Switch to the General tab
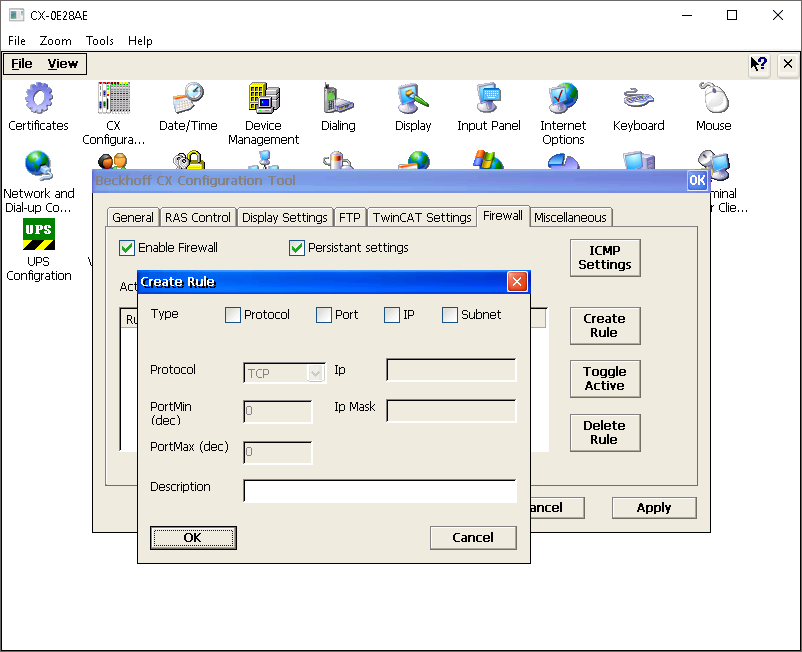This screenshot has width=802, height=652. [x=133, y=217]
